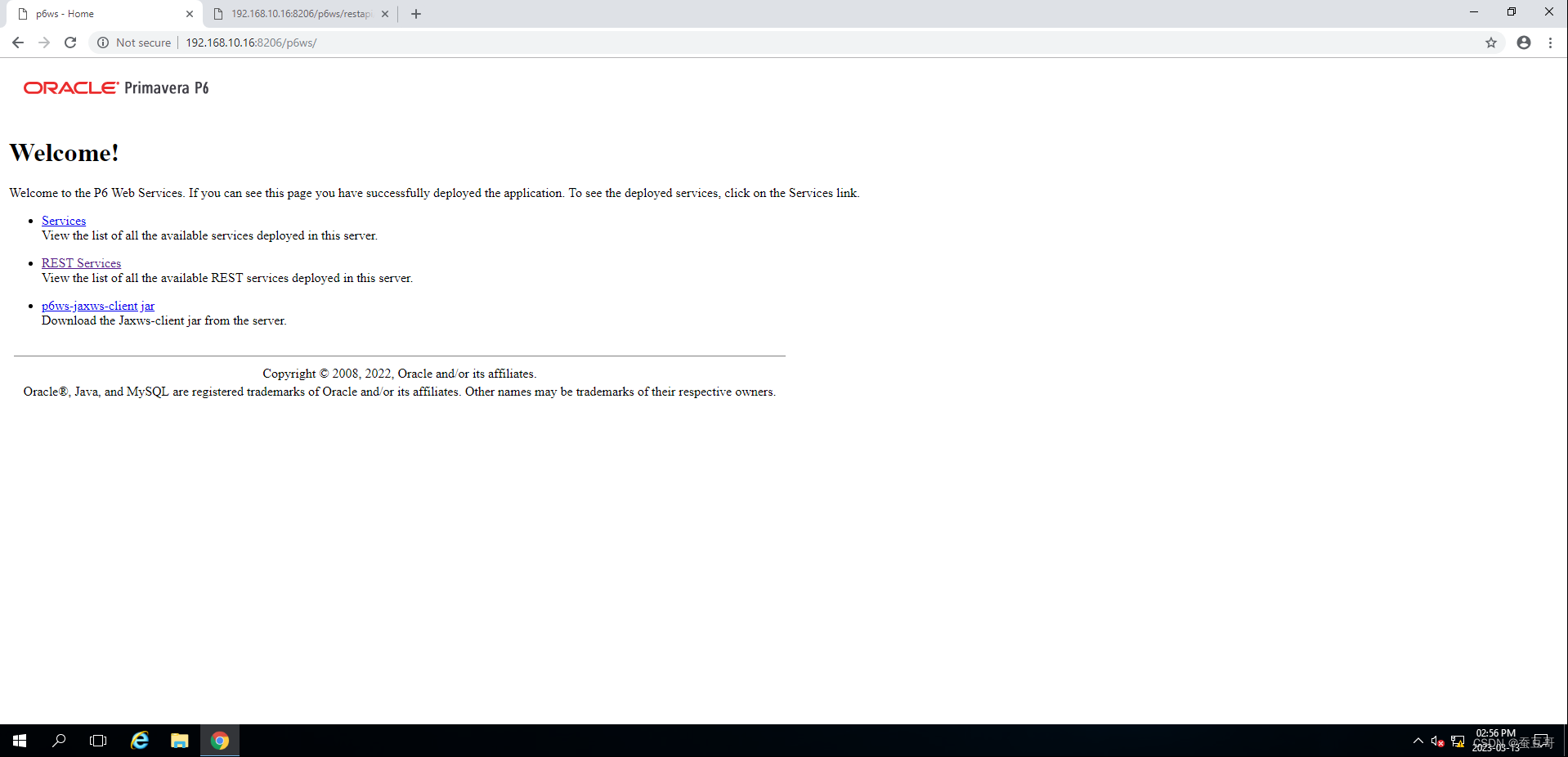Viewport: 1568px width, 757px height.
Task: Click the Oracle Primavera P6 logo
Action: [116, 87]
